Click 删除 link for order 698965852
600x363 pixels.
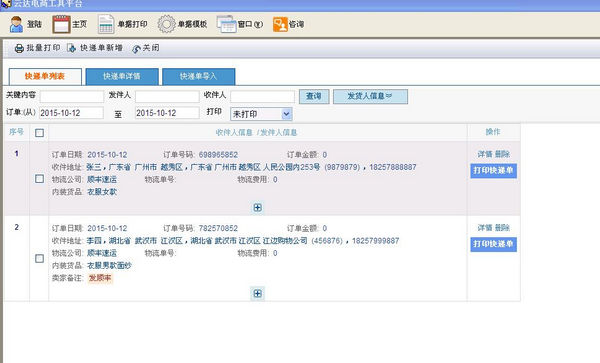click(x=502, y=154)
